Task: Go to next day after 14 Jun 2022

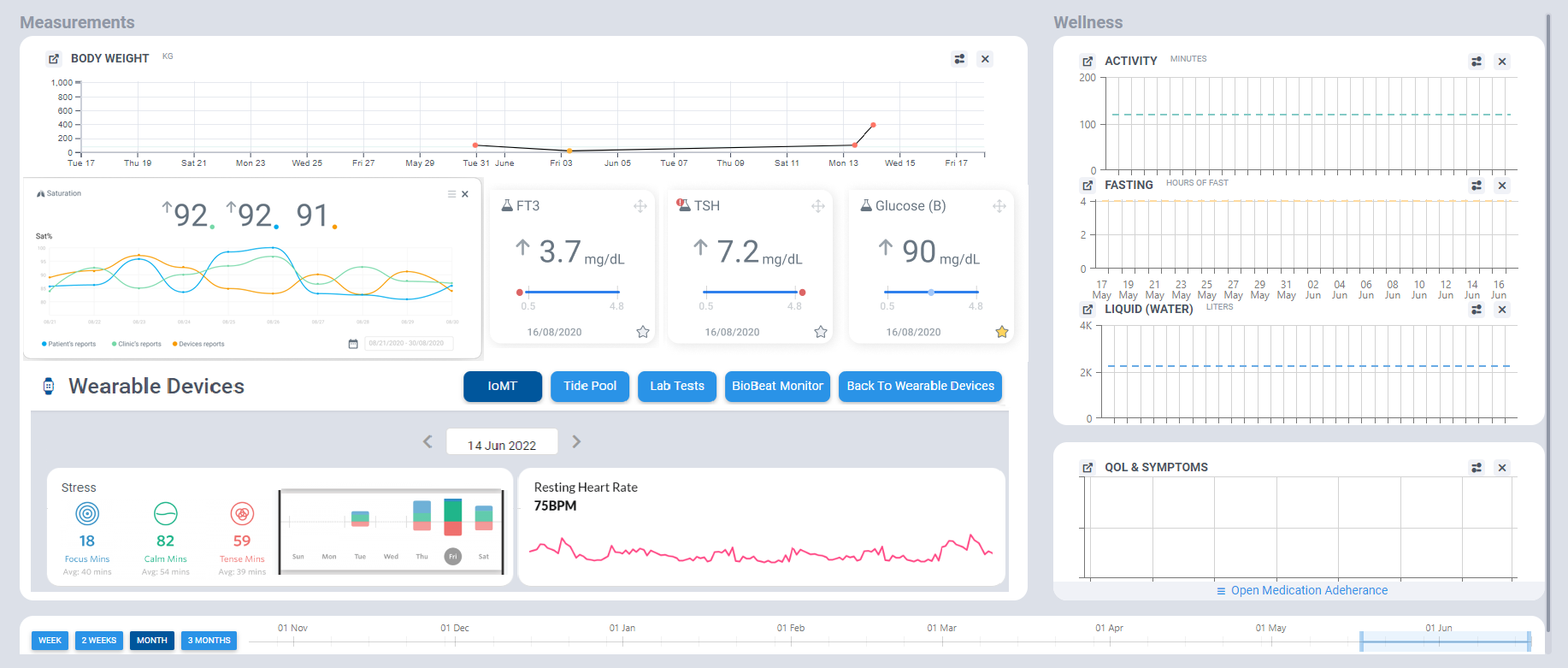Action: [x=576, y=441]
